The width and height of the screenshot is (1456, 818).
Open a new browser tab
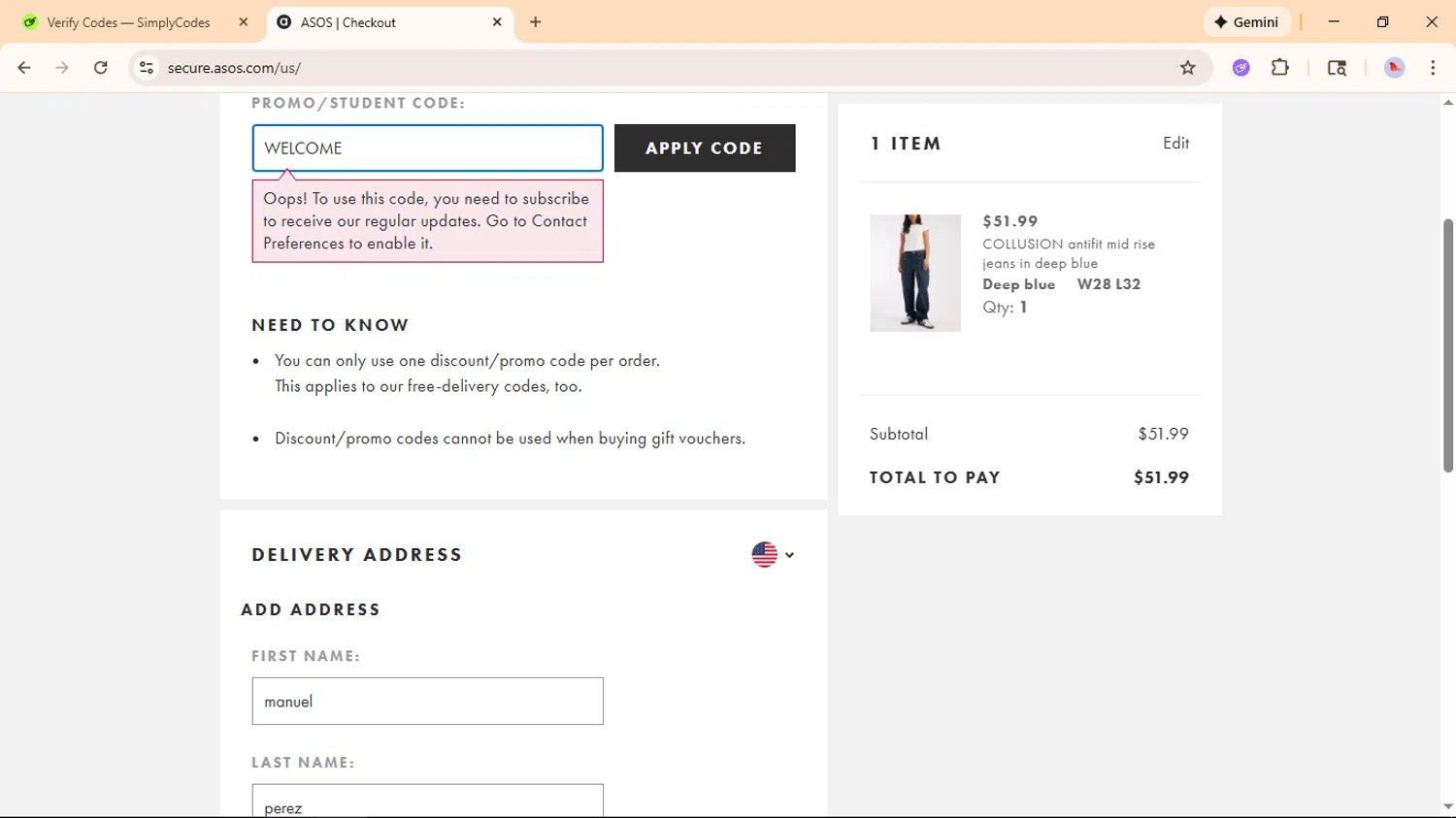pyautogui.click(x=536, y=22)
